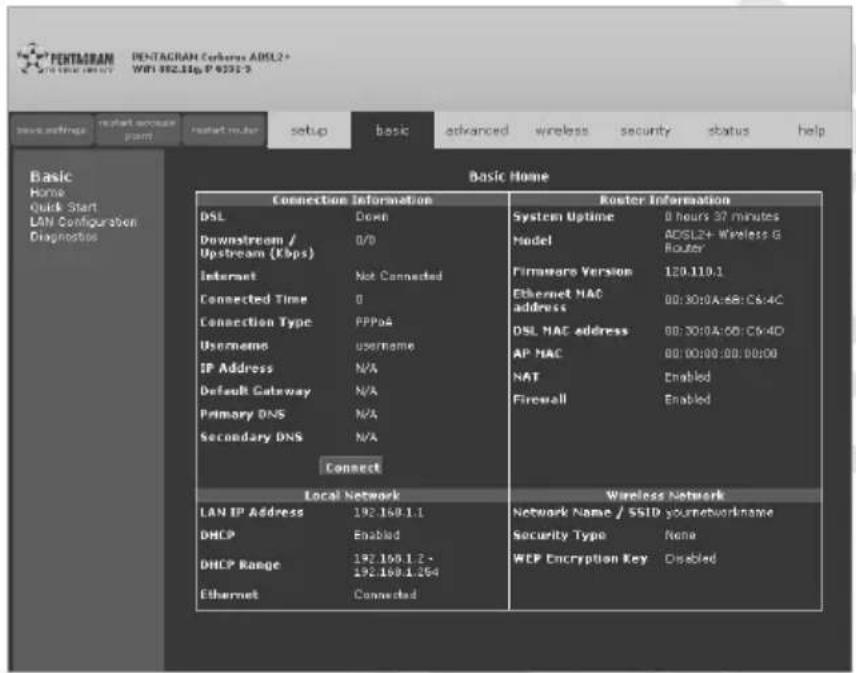This screenshot has width=856, height=673.
Task: Click the restart router button
Action: [224, 130]
